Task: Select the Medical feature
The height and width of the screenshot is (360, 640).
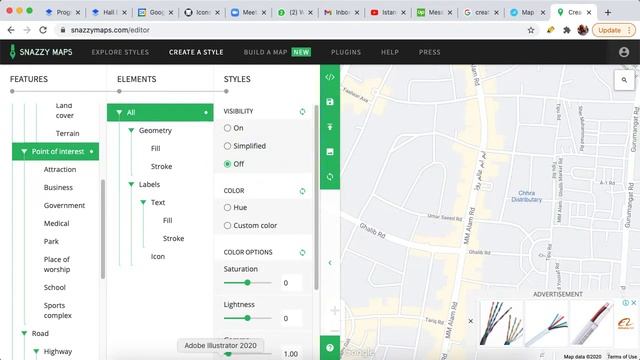Action: click(56, 223)
